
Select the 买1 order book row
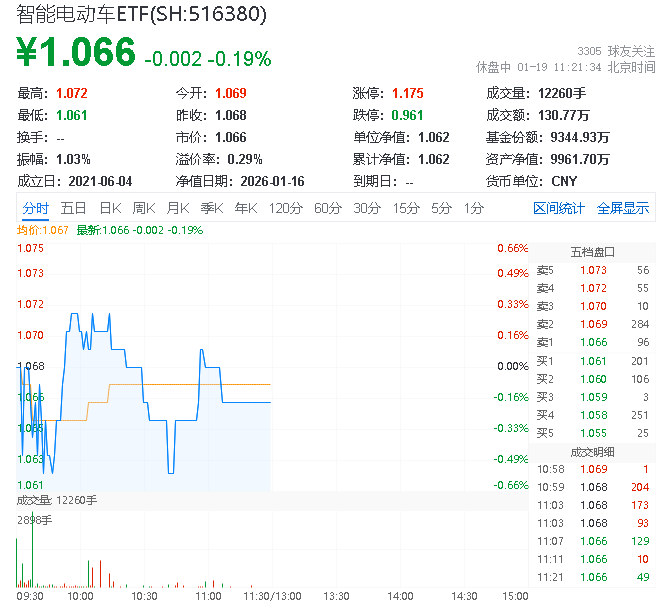(592, 360)
